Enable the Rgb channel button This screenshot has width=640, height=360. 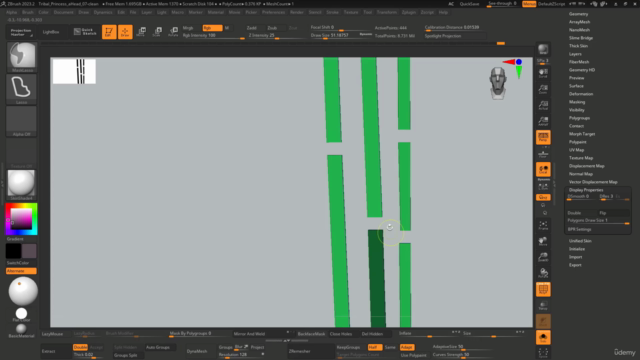coord(212,28)
